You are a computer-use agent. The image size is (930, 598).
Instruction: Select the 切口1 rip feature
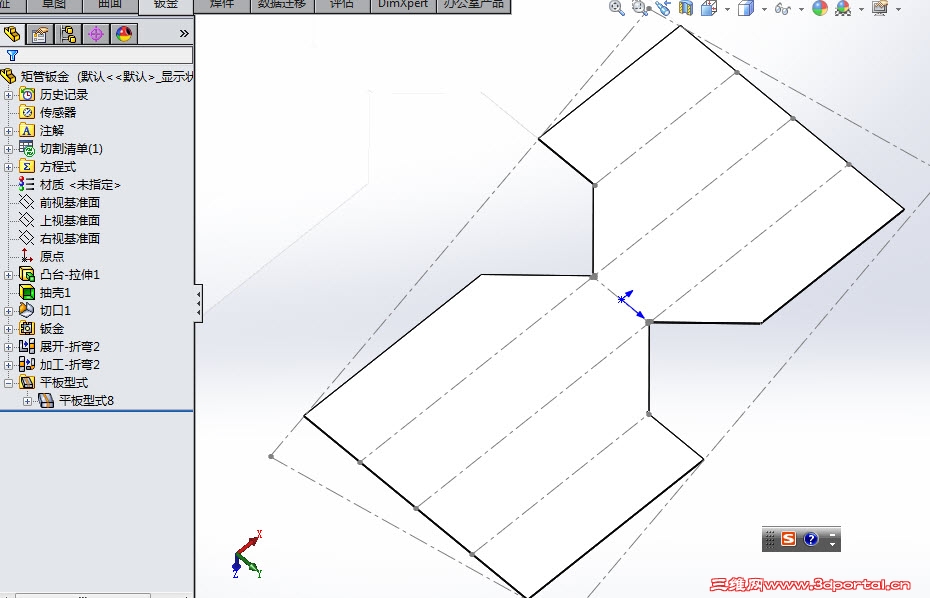coord(55,310)
